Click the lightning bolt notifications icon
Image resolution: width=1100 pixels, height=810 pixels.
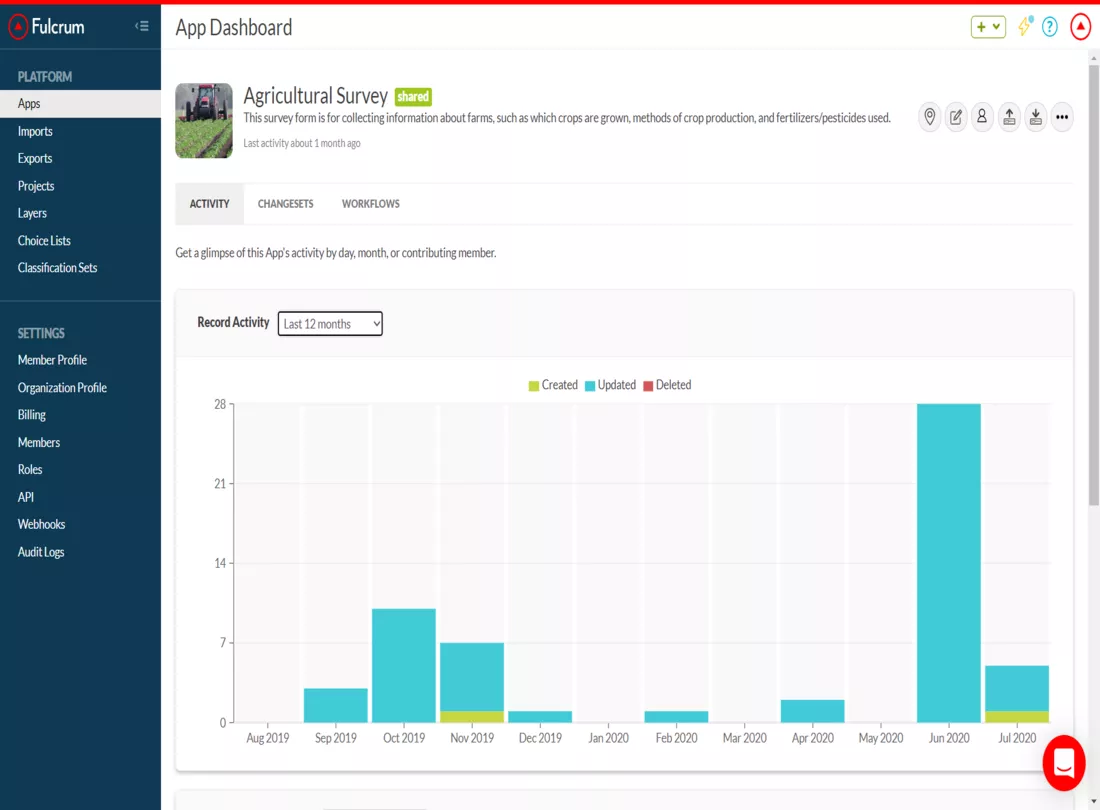tap(1023, 26)
